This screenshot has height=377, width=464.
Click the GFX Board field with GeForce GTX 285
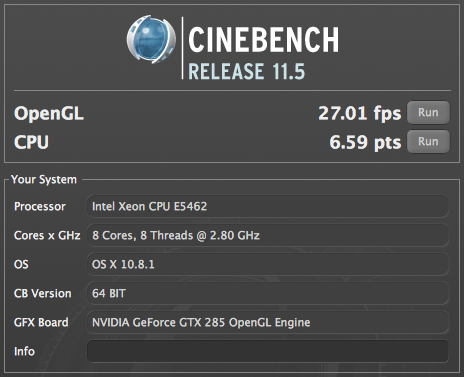click(268, 322)
